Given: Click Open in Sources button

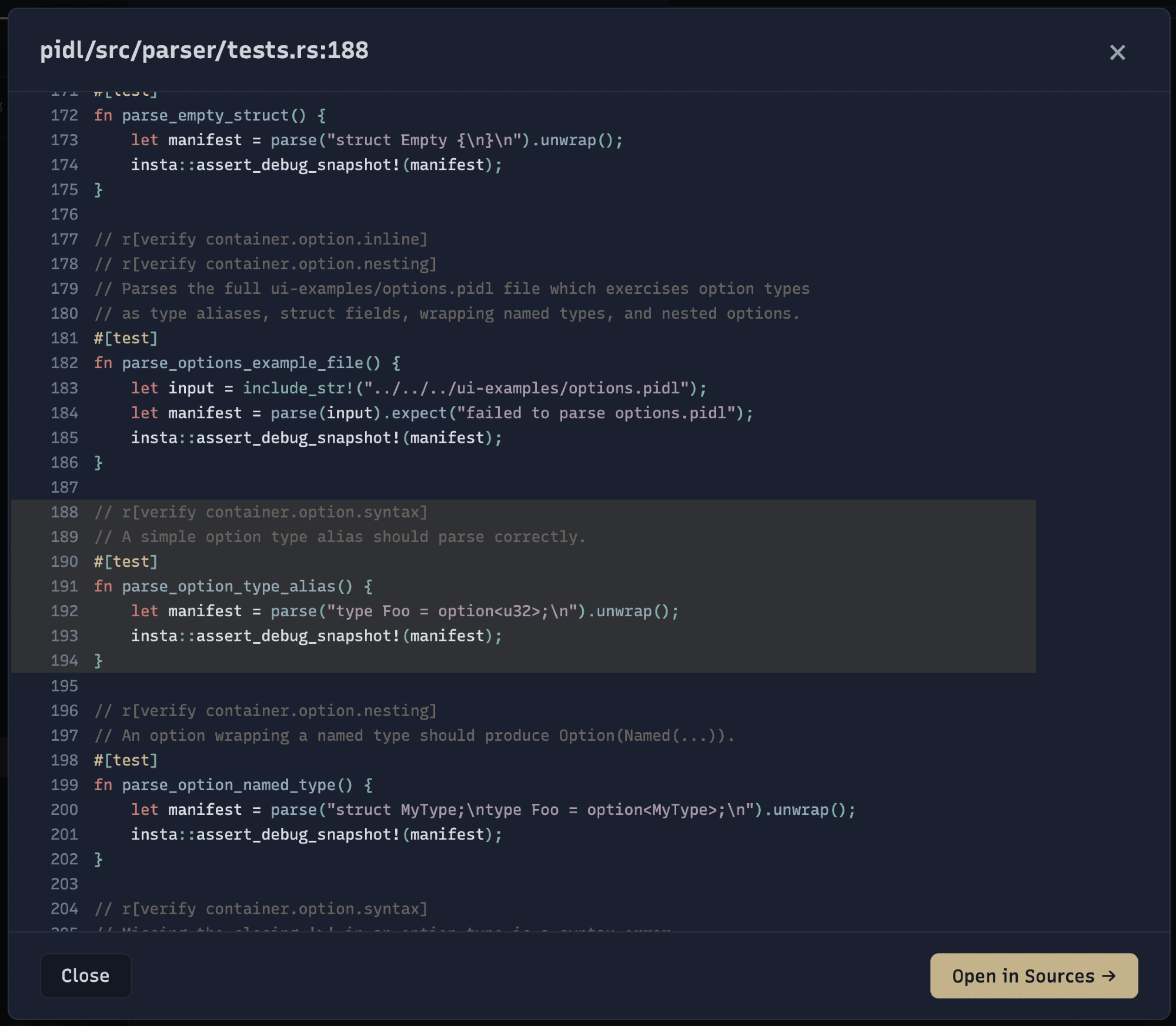Looking at the screenshot, I should (1033, 975).
